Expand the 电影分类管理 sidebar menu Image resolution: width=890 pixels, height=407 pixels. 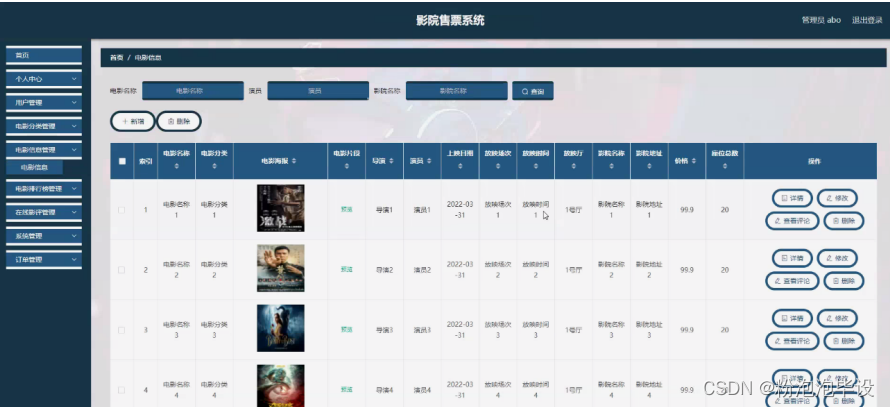pyautogui.click(x=44, y=126)
